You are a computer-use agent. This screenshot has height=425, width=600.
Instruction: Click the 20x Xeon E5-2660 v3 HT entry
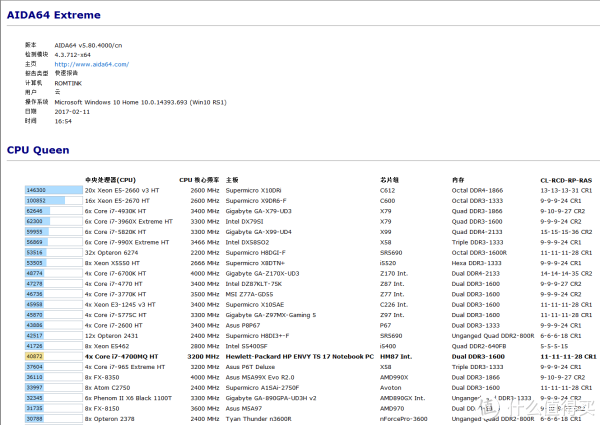[130, 190]
